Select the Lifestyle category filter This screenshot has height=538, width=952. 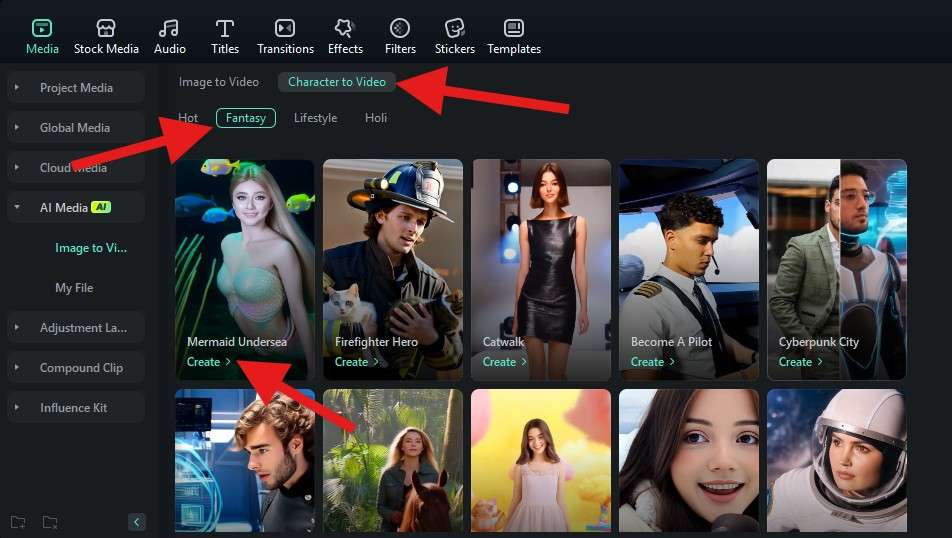(315, 118)
